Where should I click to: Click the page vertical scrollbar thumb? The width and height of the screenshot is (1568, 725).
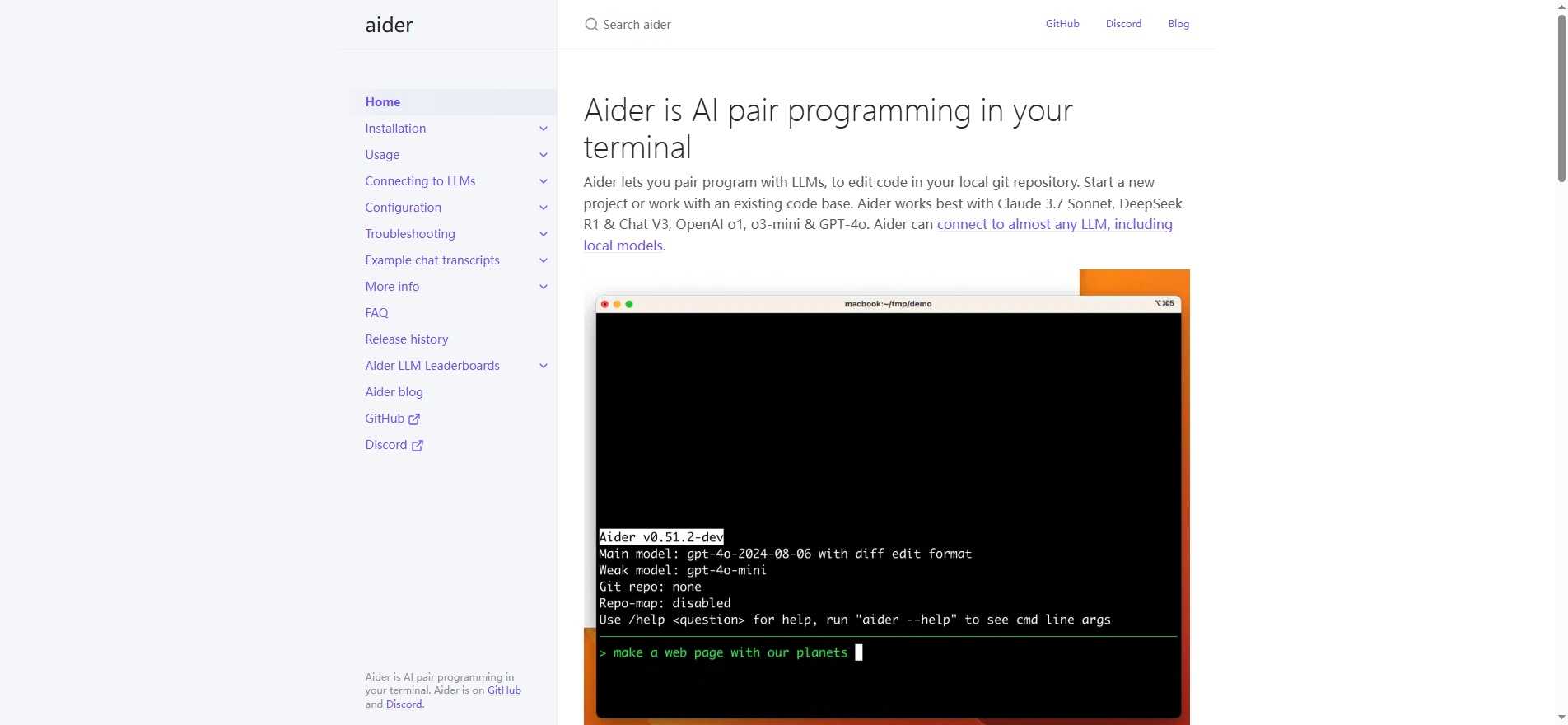[x=1561, y=99]
